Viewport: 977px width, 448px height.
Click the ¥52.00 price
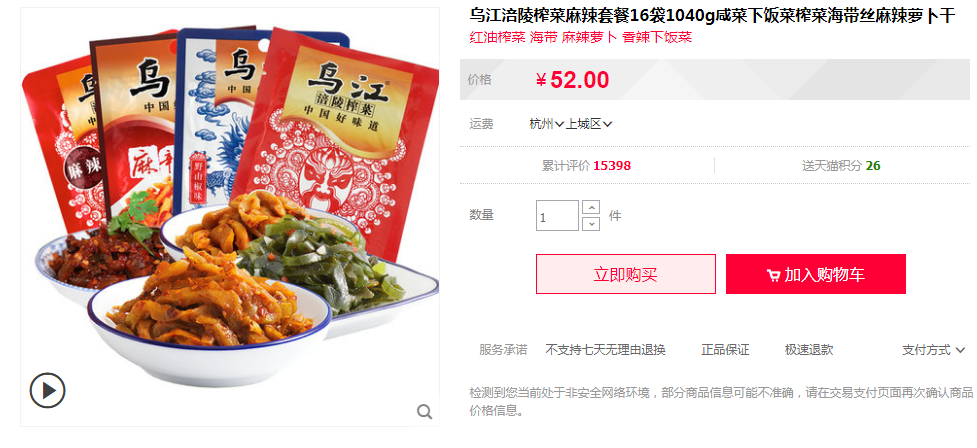(x=573, y=80)
